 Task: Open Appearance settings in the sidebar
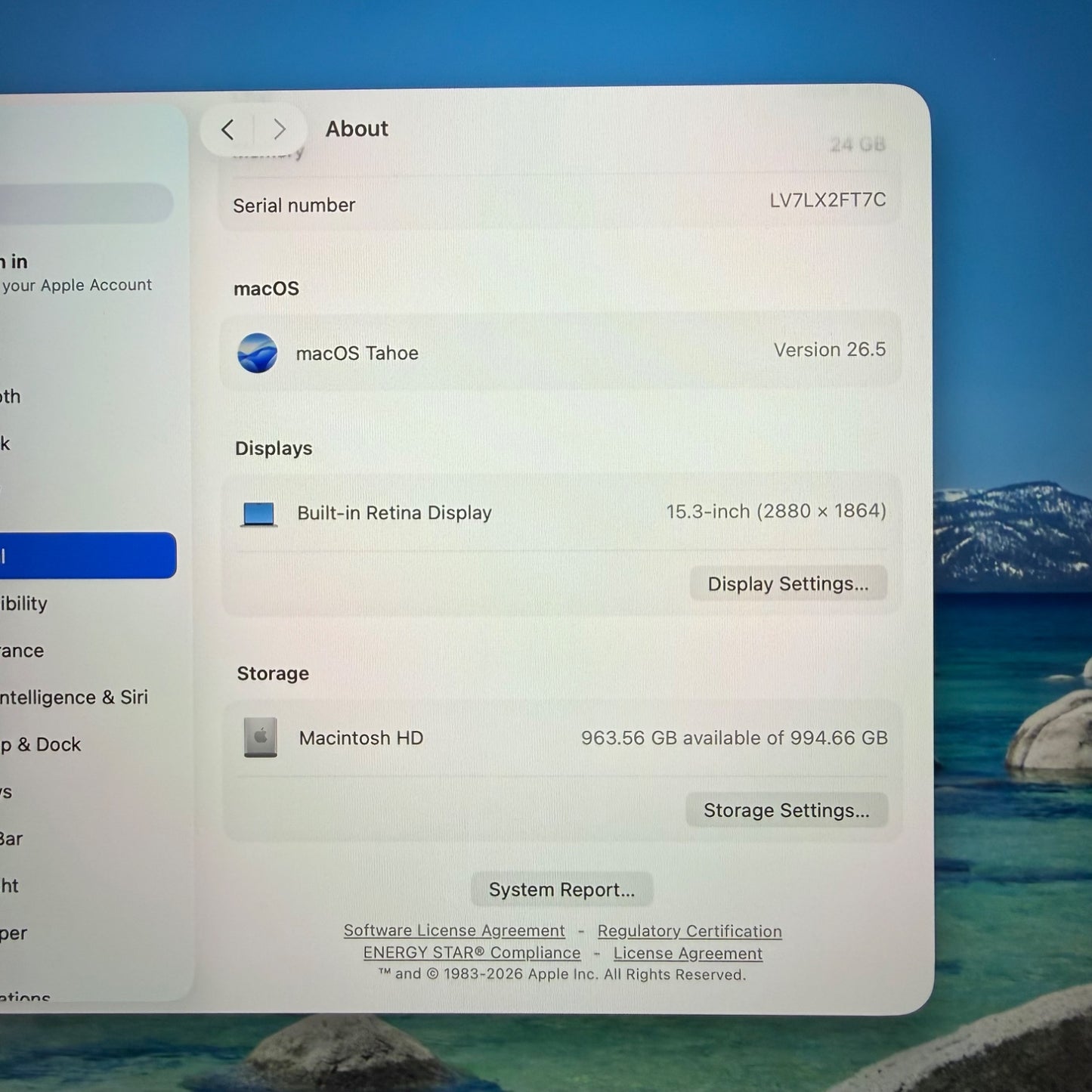[x=22, y=651]
